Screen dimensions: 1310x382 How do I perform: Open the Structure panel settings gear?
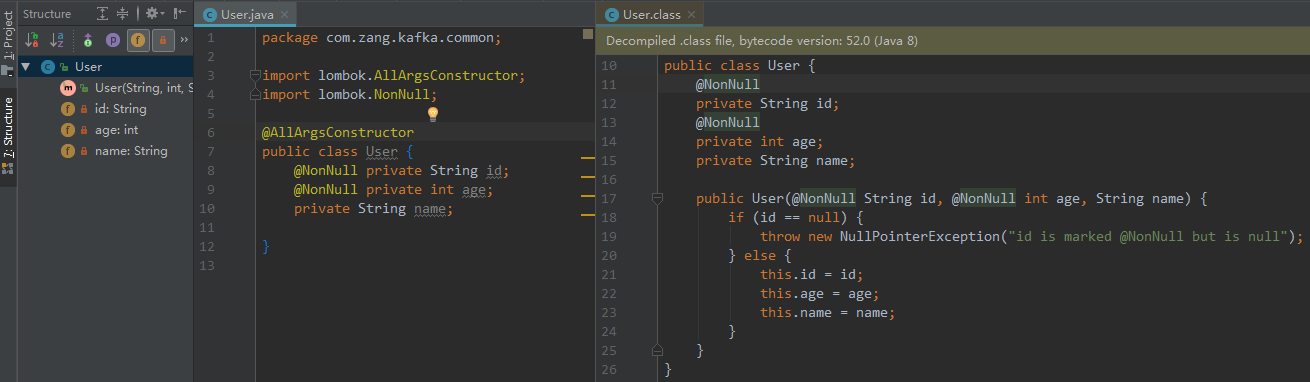[x=153, y=14]
